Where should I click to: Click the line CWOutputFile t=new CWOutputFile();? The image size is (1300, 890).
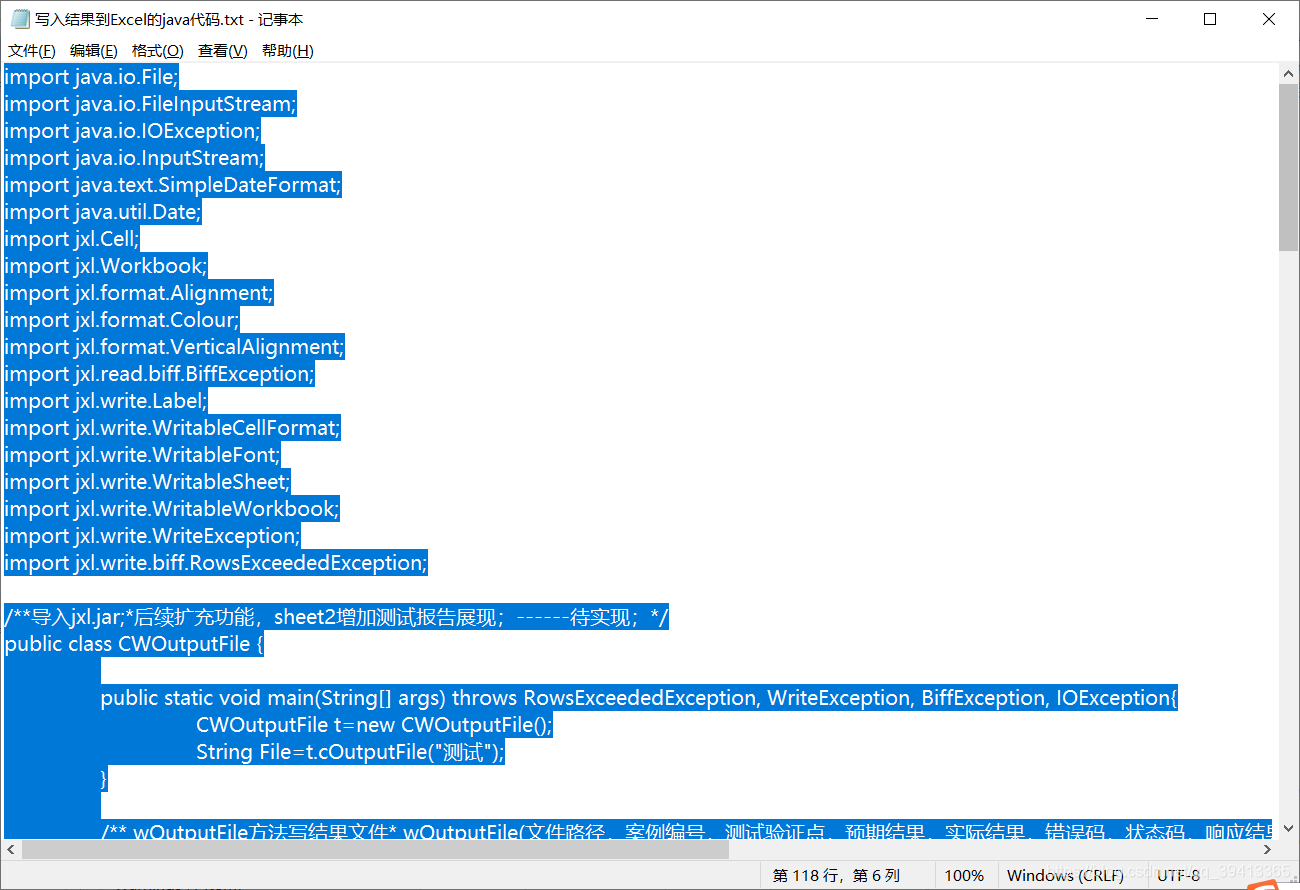point(374,725)
